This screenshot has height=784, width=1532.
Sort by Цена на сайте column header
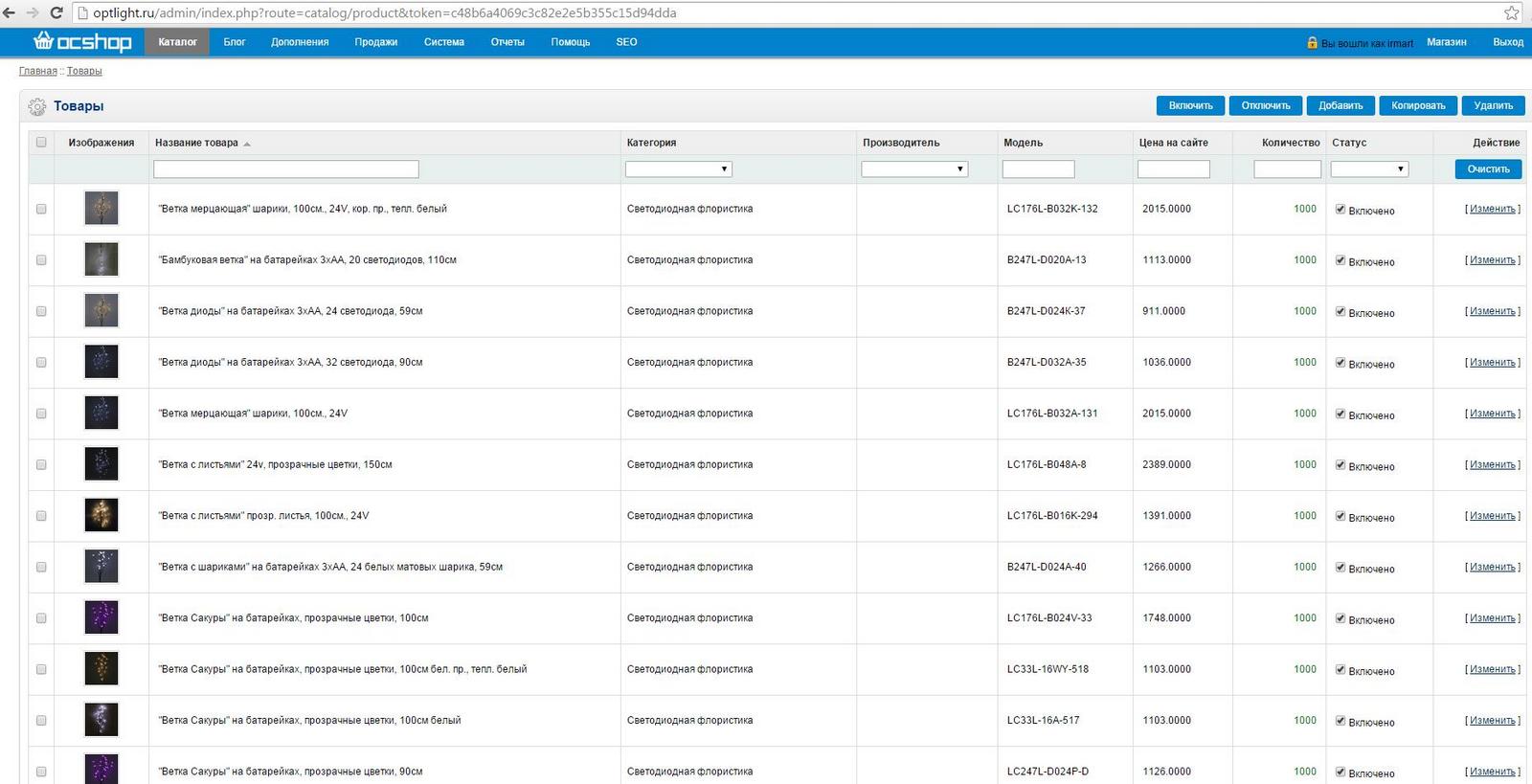tap(1173, 143)
